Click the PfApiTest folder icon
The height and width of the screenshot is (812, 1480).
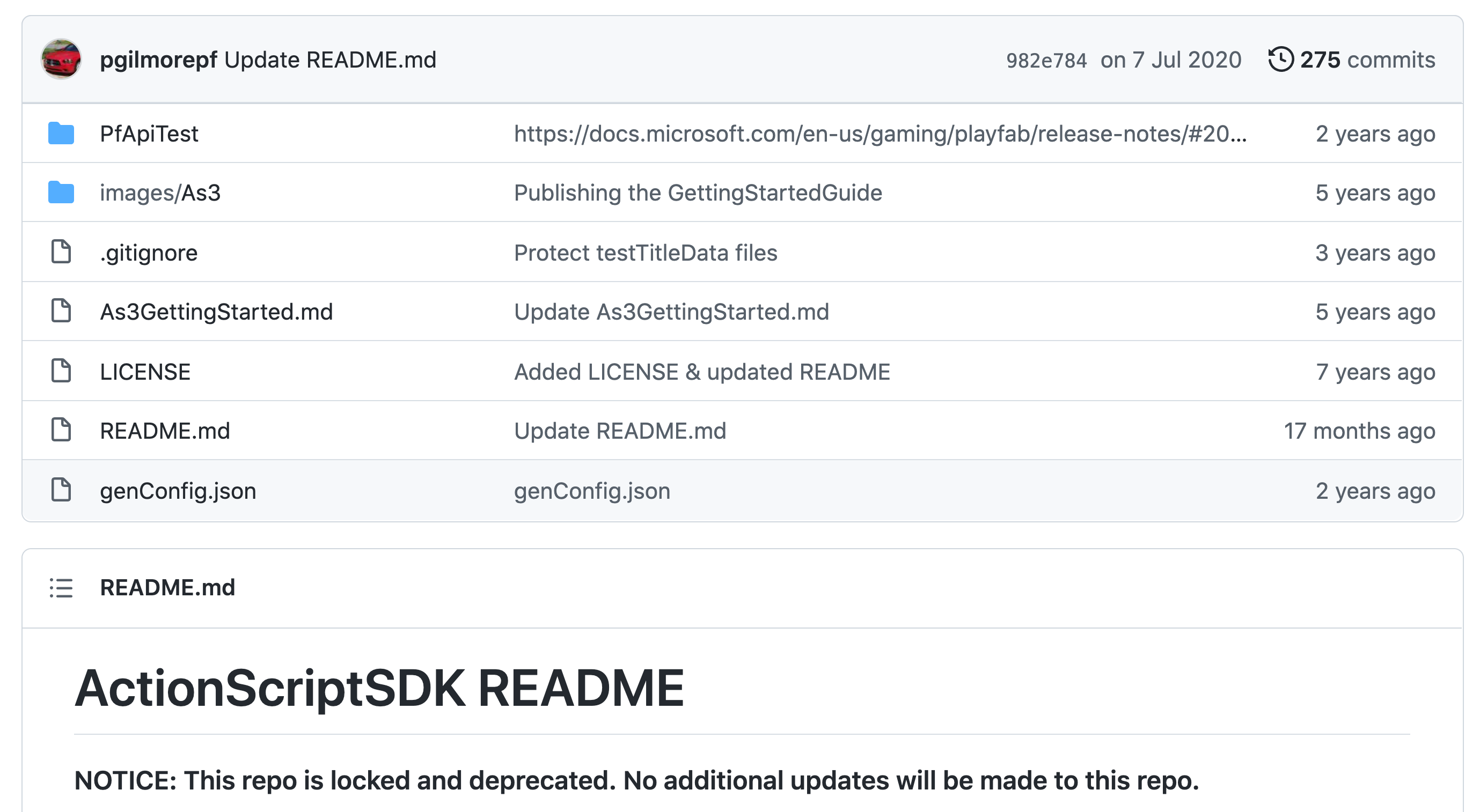[x=62, y=133]
